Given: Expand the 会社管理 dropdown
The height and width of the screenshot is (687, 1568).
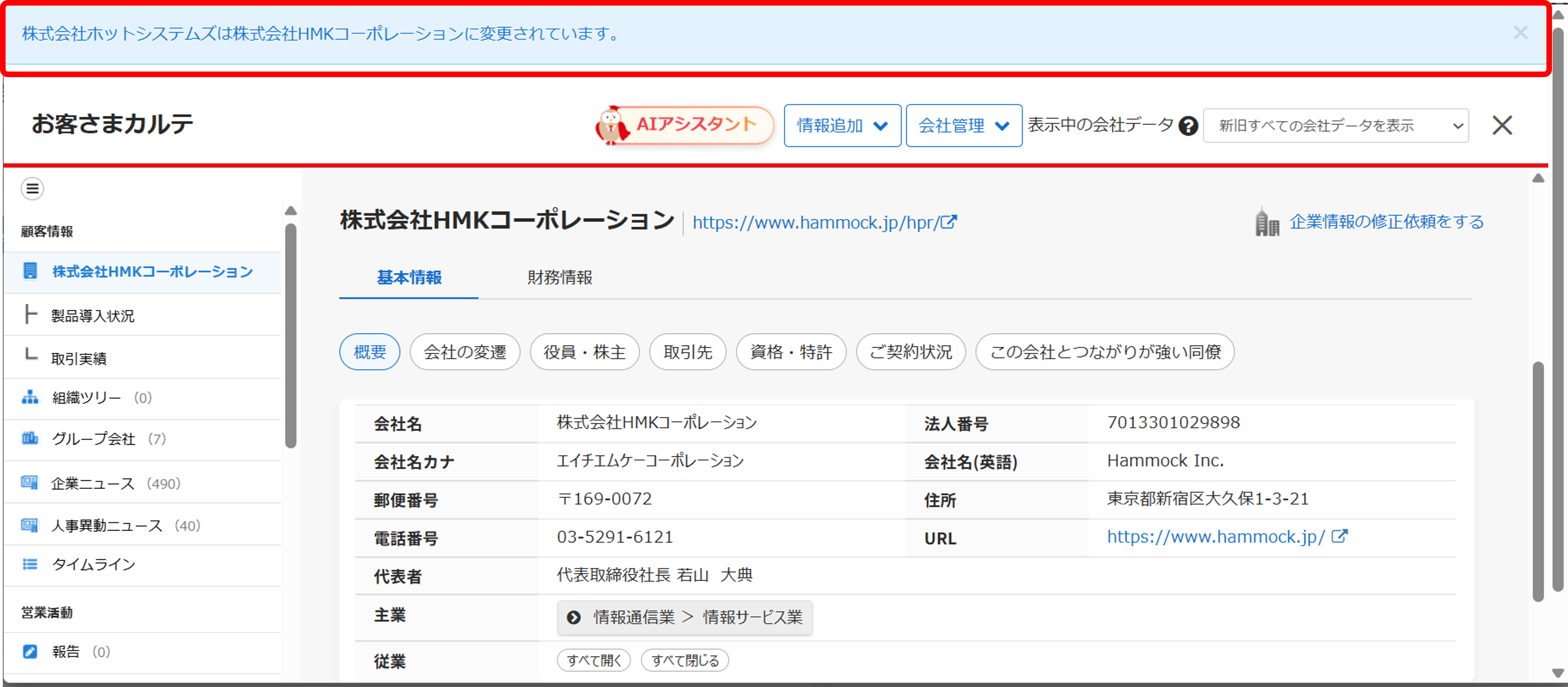Looking at the screenshot, I should 964,125.
